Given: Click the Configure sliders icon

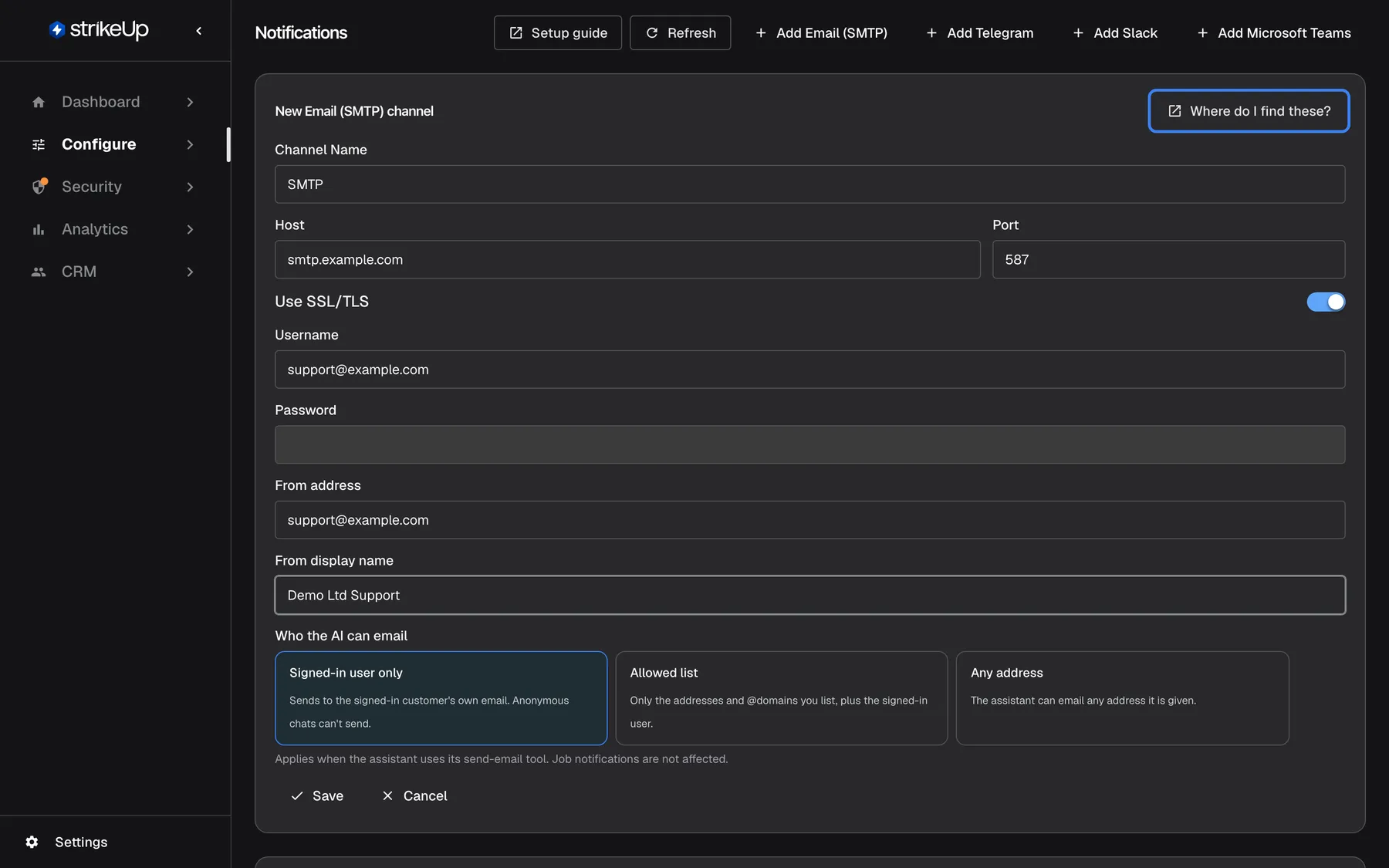Looking at the screenshot, I should pyautogui.click(x=39, y=144).
